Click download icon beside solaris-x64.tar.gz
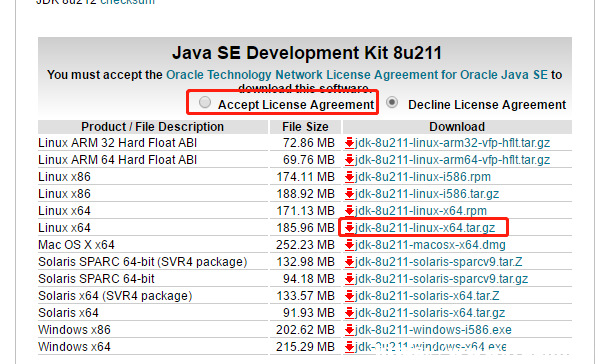Image resolution: width=611 pixels, height=364 pixels. click(350, 313)
